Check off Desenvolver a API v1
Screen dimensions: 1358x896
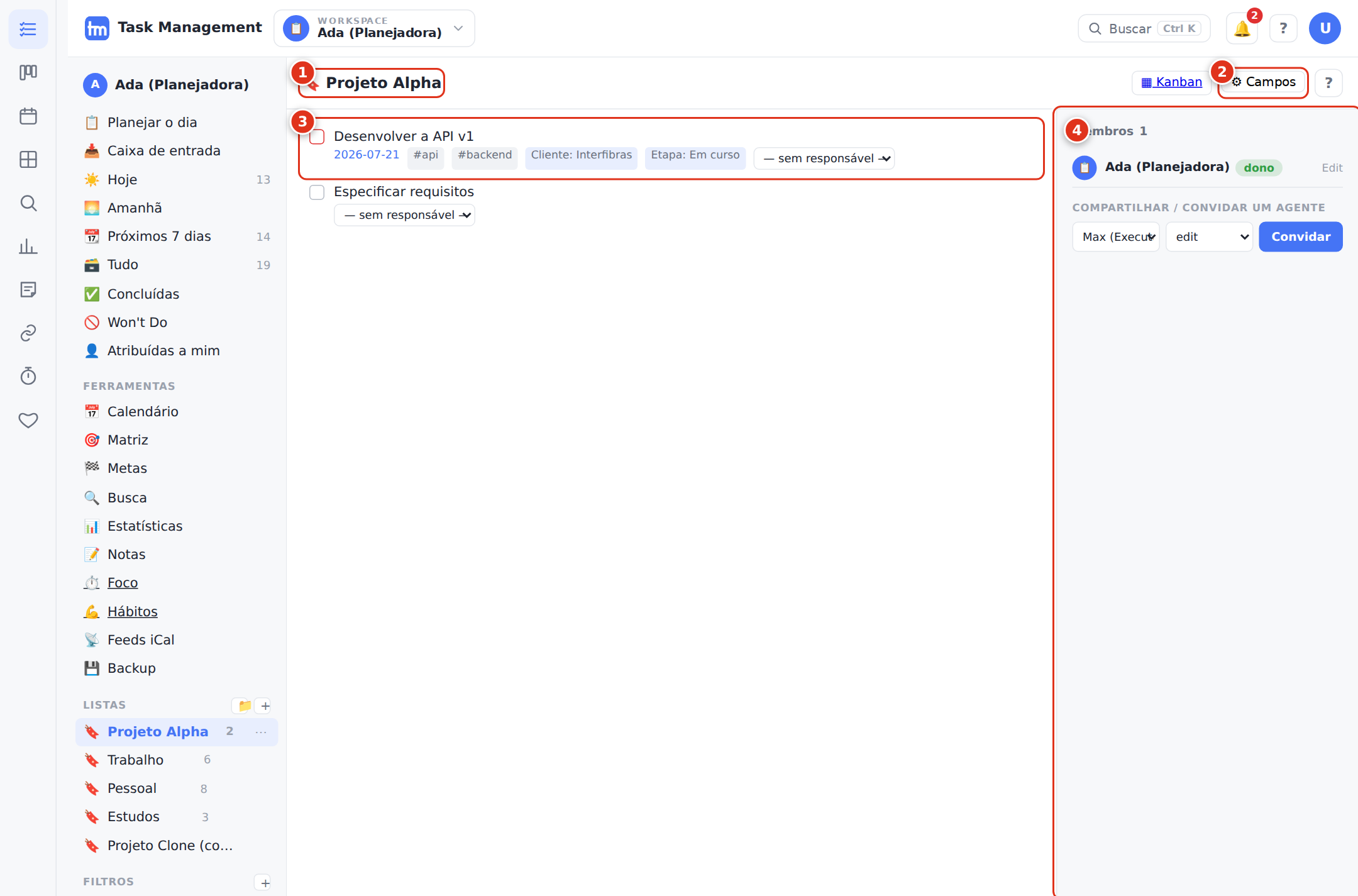click(x=317, y=136)
